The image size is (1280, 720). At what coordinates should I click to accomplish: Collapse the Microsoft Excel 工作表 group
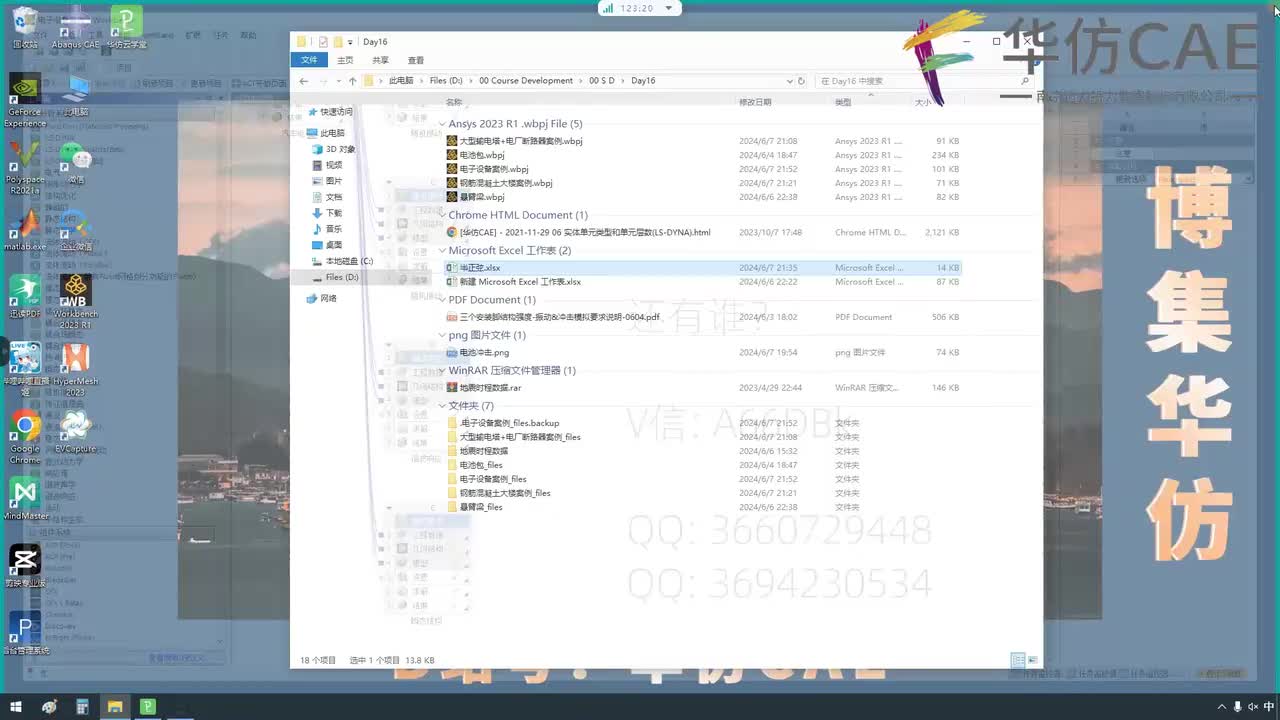[x=442, y=251]
